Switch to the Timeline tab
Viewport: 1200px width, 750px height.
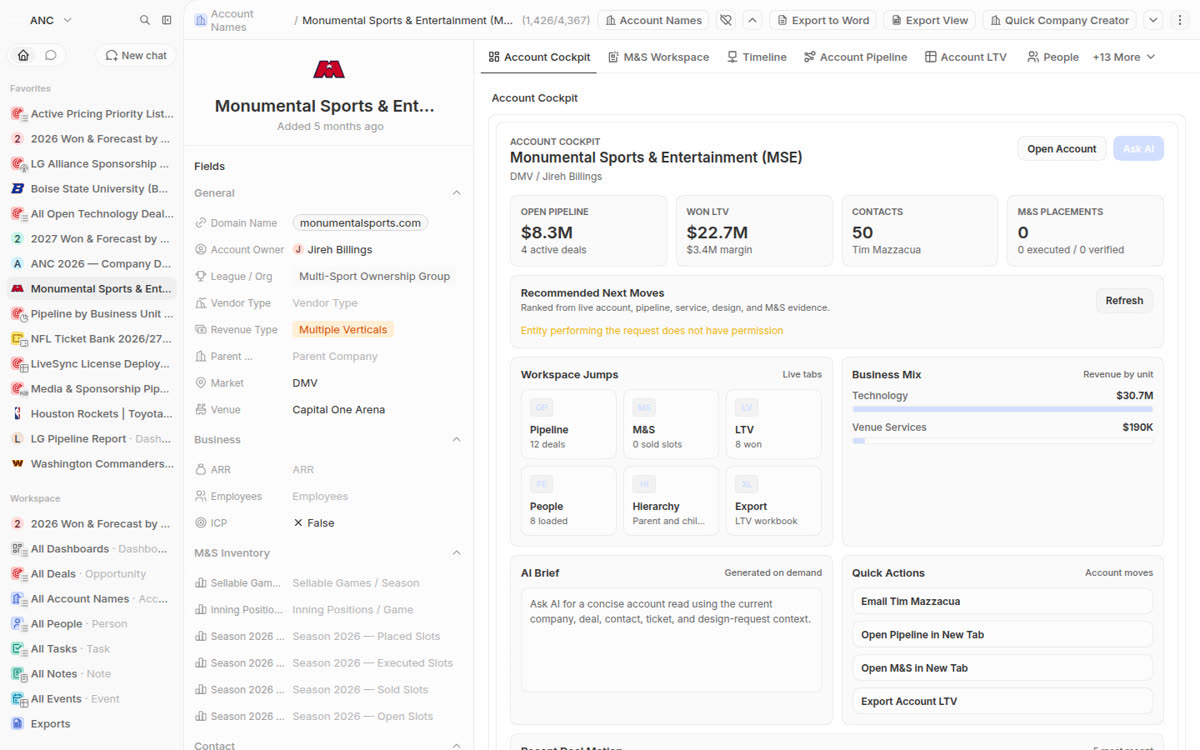[757, 57]
